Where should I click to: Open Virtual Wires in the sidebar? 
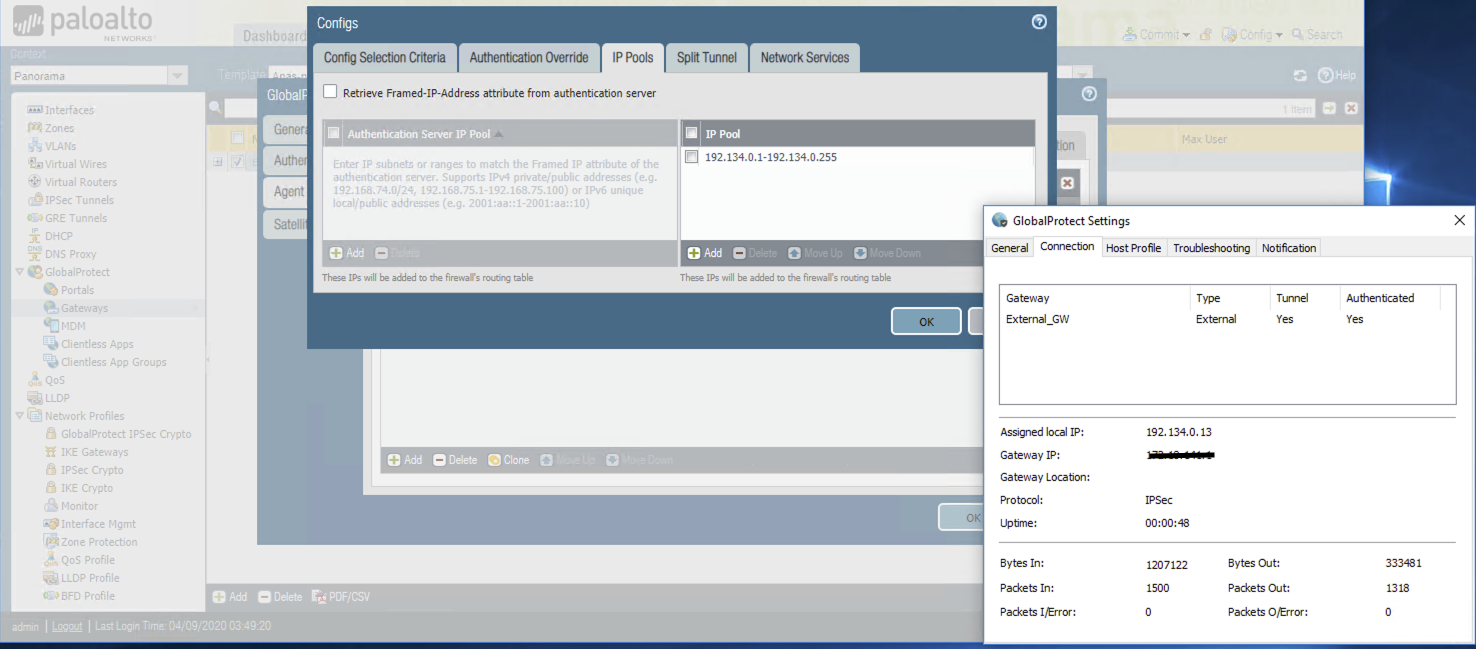click(x=75, y=164)
